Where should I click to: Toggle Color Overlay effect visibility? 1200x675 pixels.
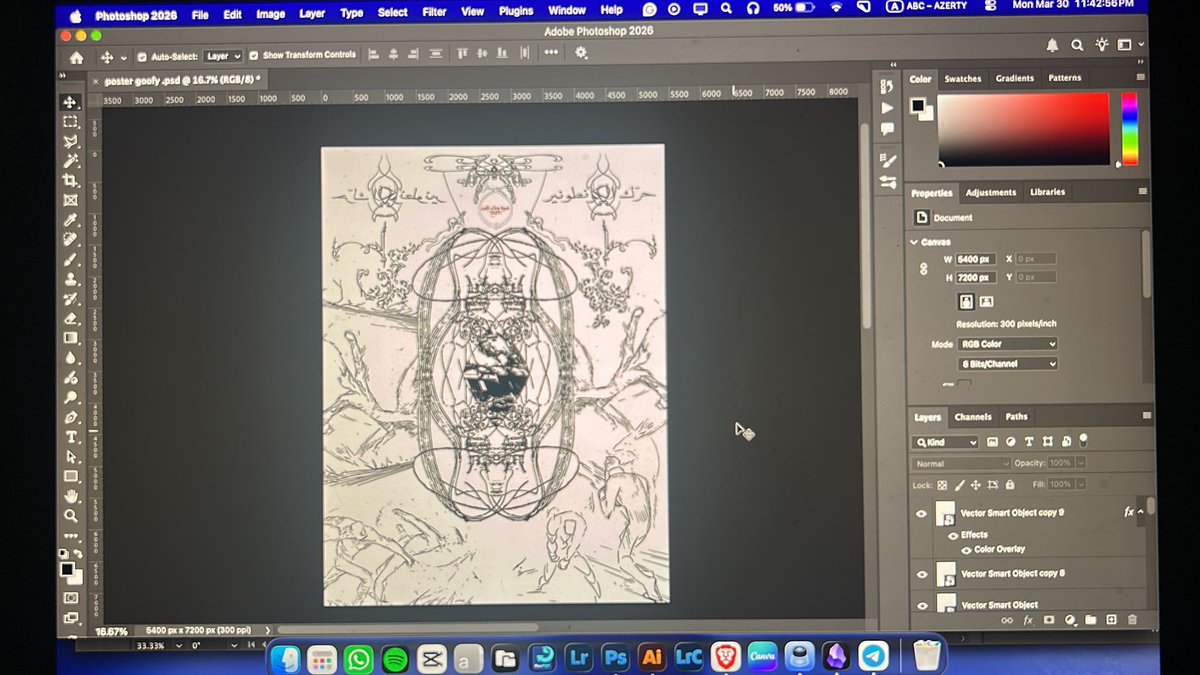pyautogui.click(x=966, y=550)
